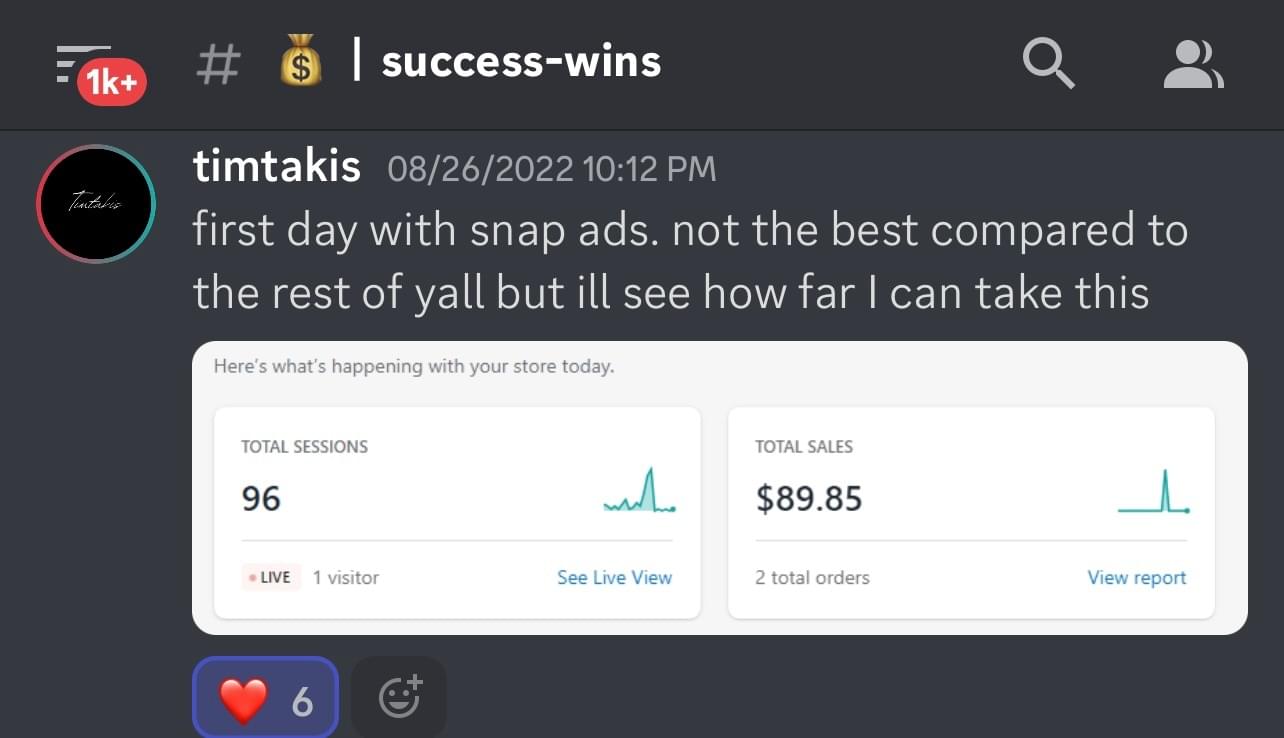Click the Total Sessions sparkline chart
The height and width of the screenshot is (738, 1284).
(640, 491)
